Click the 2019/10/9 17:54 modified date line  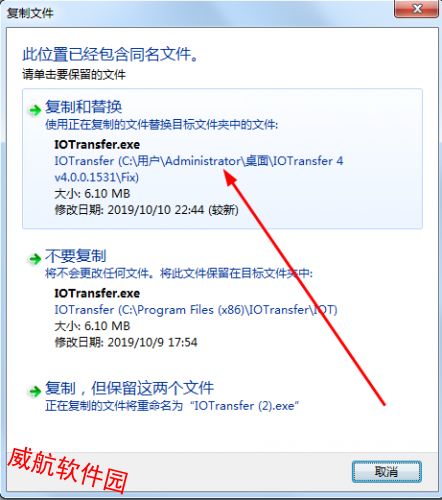click(x=126, y=342)
